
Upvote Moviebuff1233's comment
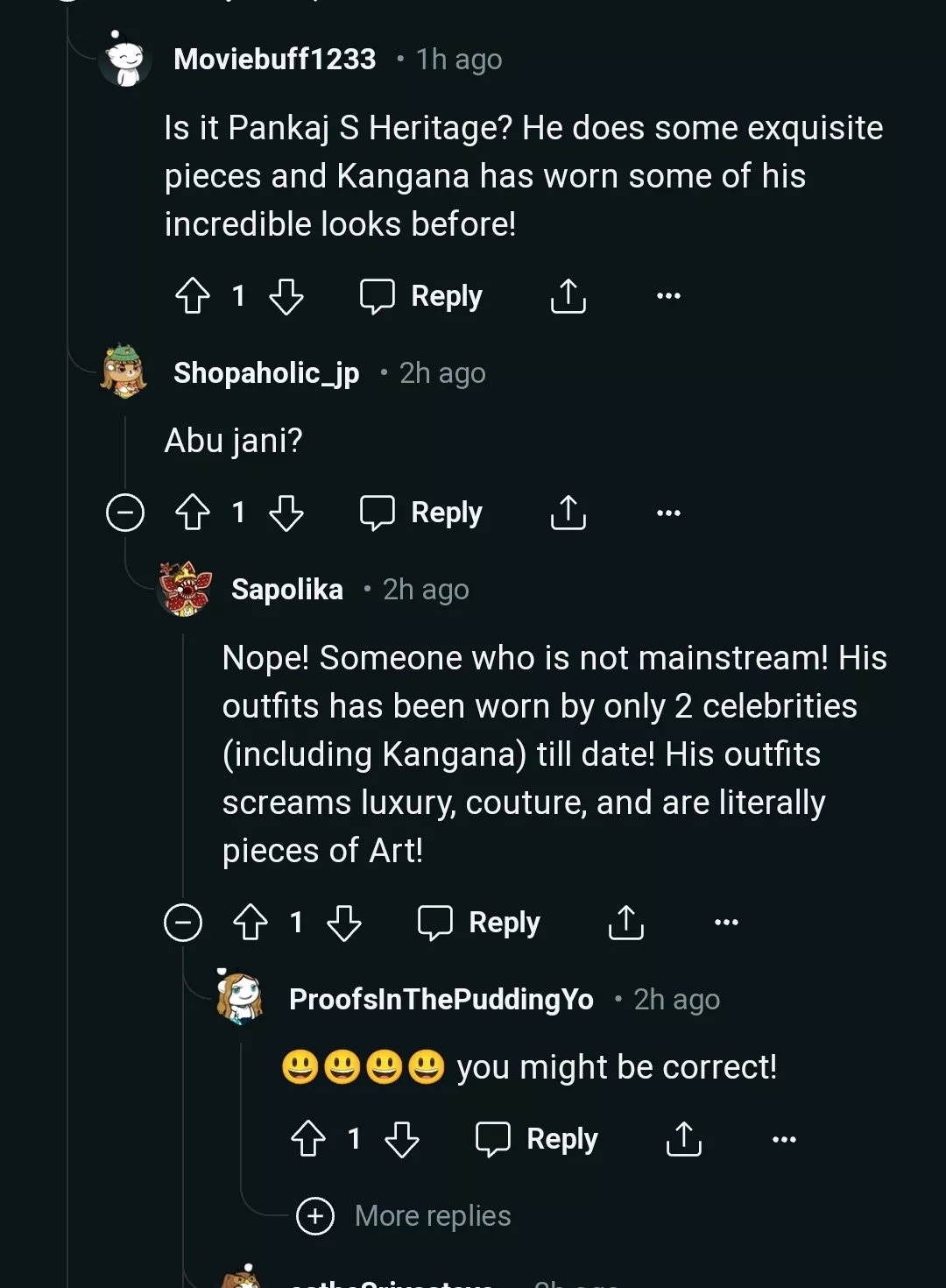click(193, 296)
